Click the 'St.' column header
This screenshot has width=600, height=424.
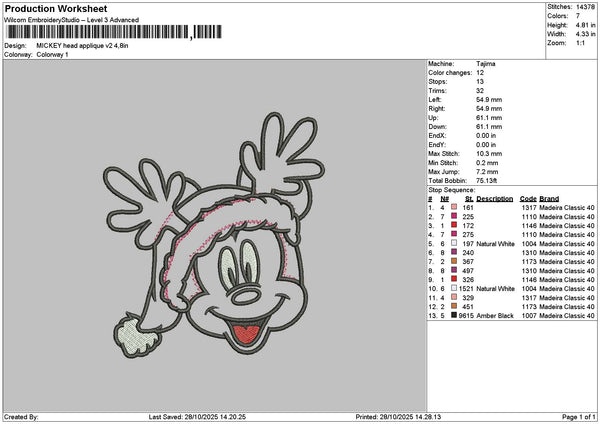[469, 199]
